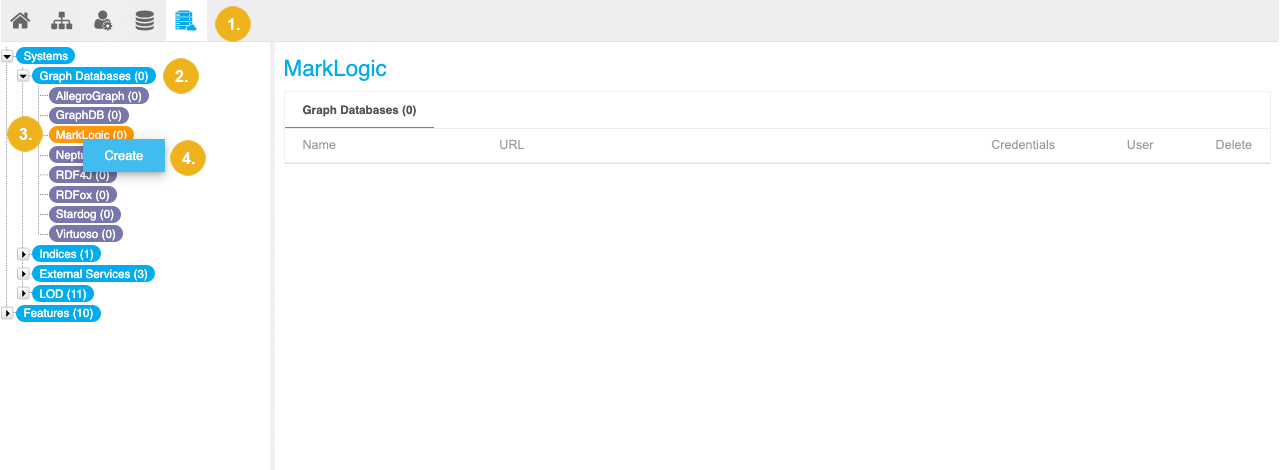
Task: Switch to the Graph Databases (0) tab
Action: pyautogui.click(x=359, y=110)
